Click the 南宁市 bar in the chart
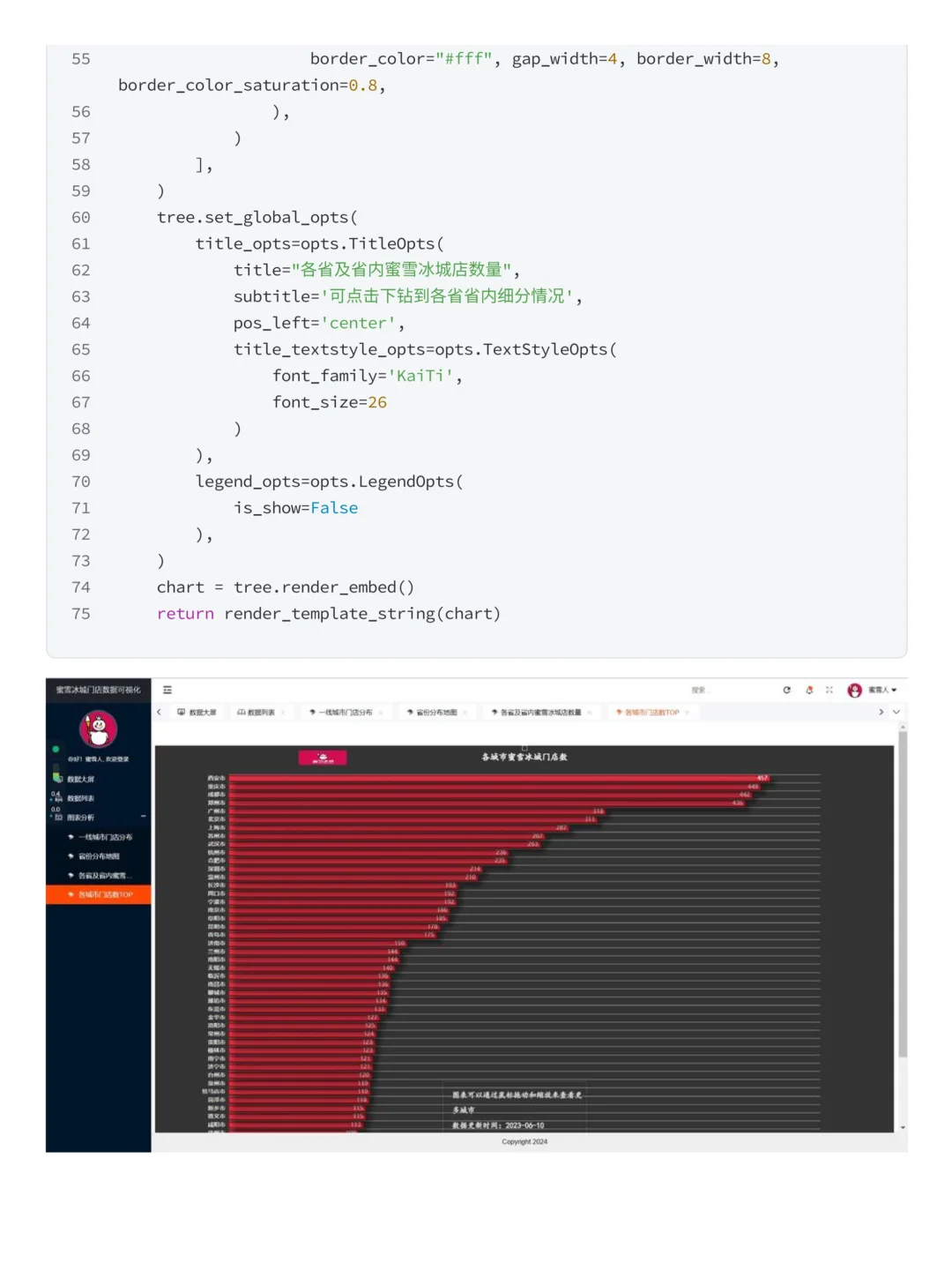This screenshot has width=952, height=1270. [301, 1058]
